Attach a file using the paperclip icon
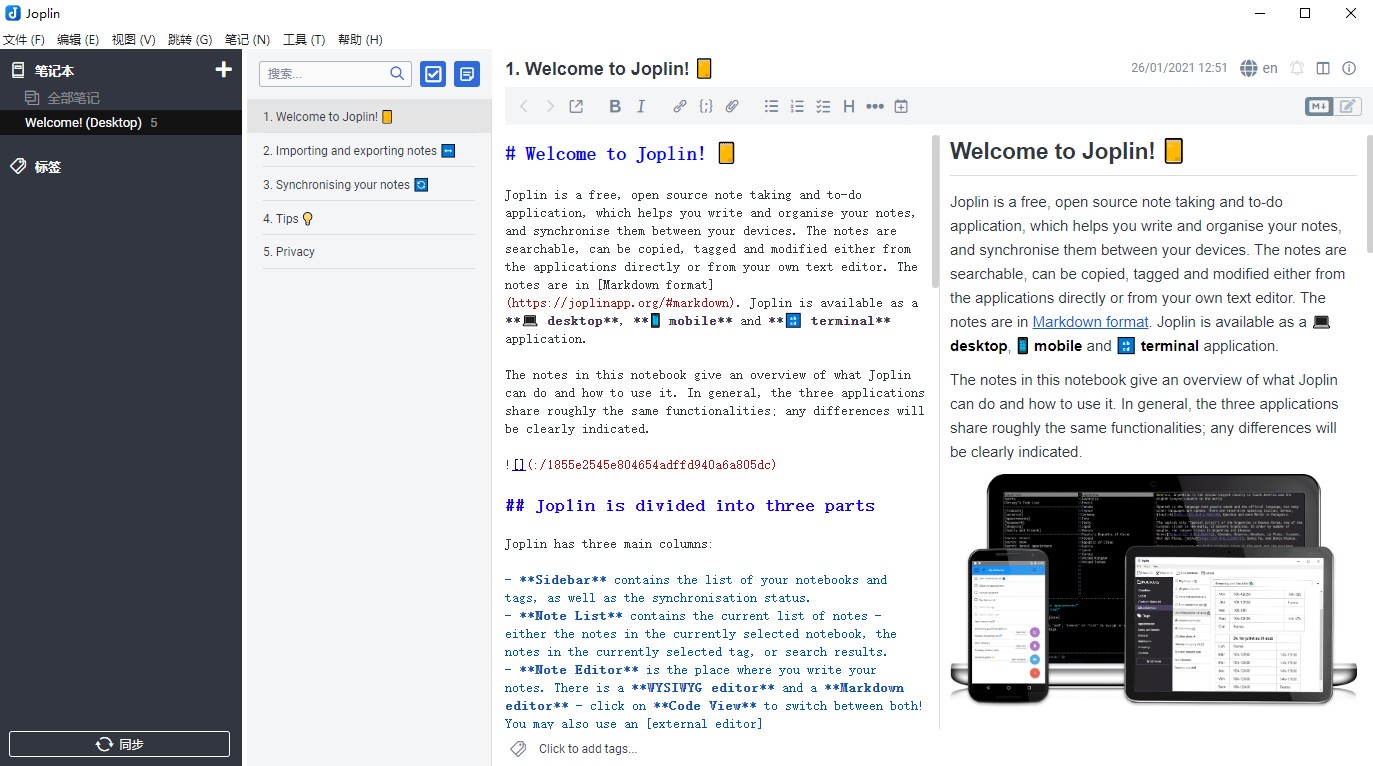The image size is (1373, 766). 732,107
